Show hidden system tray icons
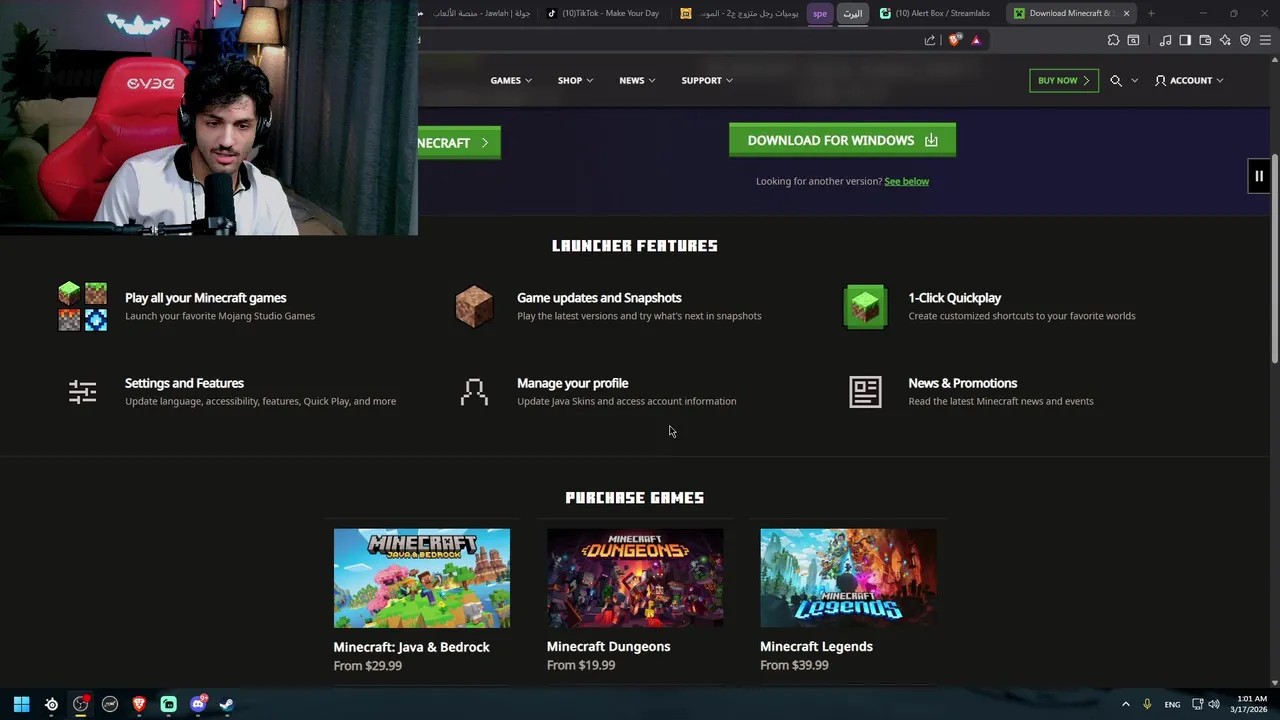This screenshot has height=720, width=1280. (1125, 704)
